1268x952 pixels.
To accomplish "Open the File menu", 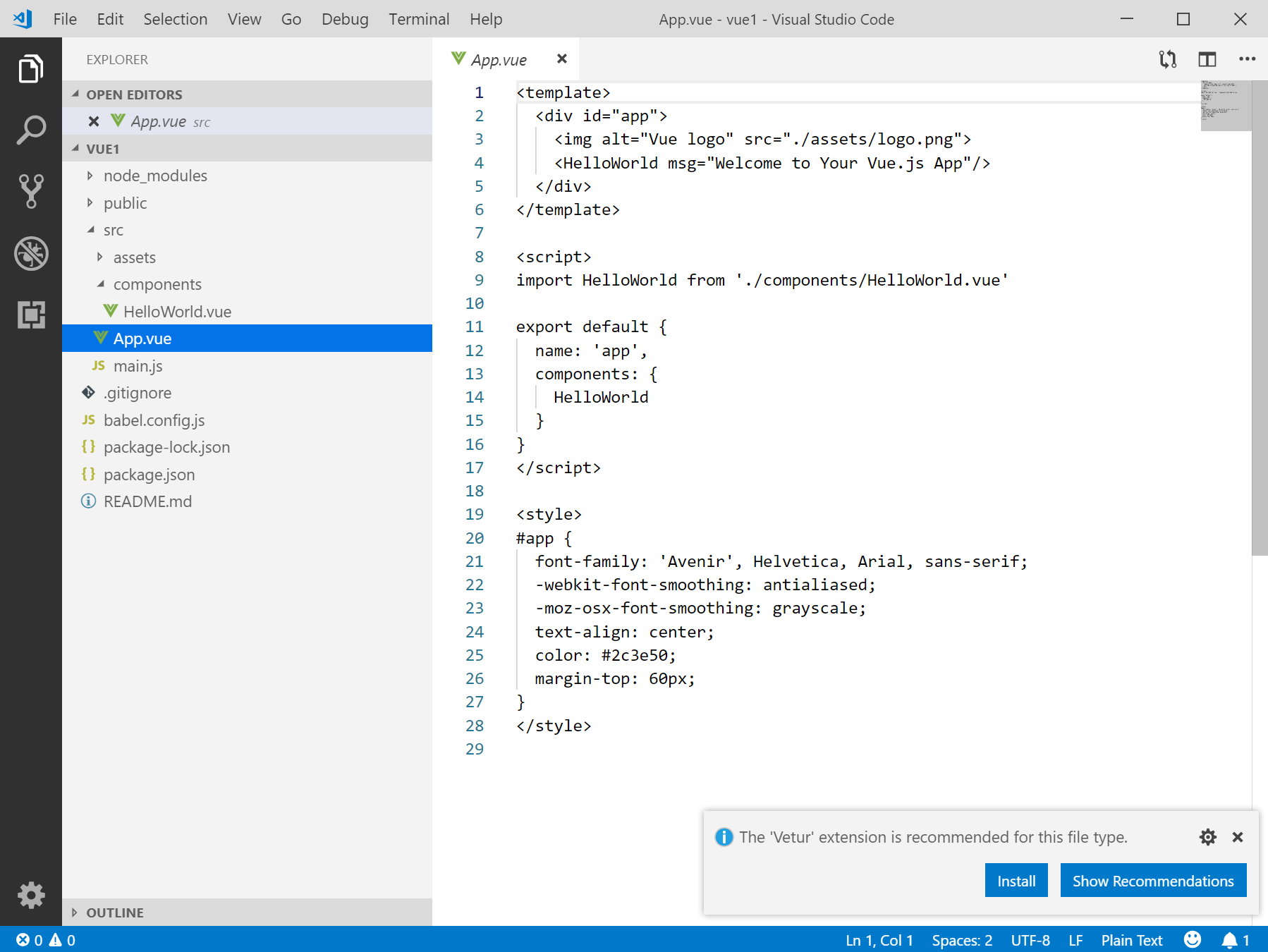I will coord(65,19).
